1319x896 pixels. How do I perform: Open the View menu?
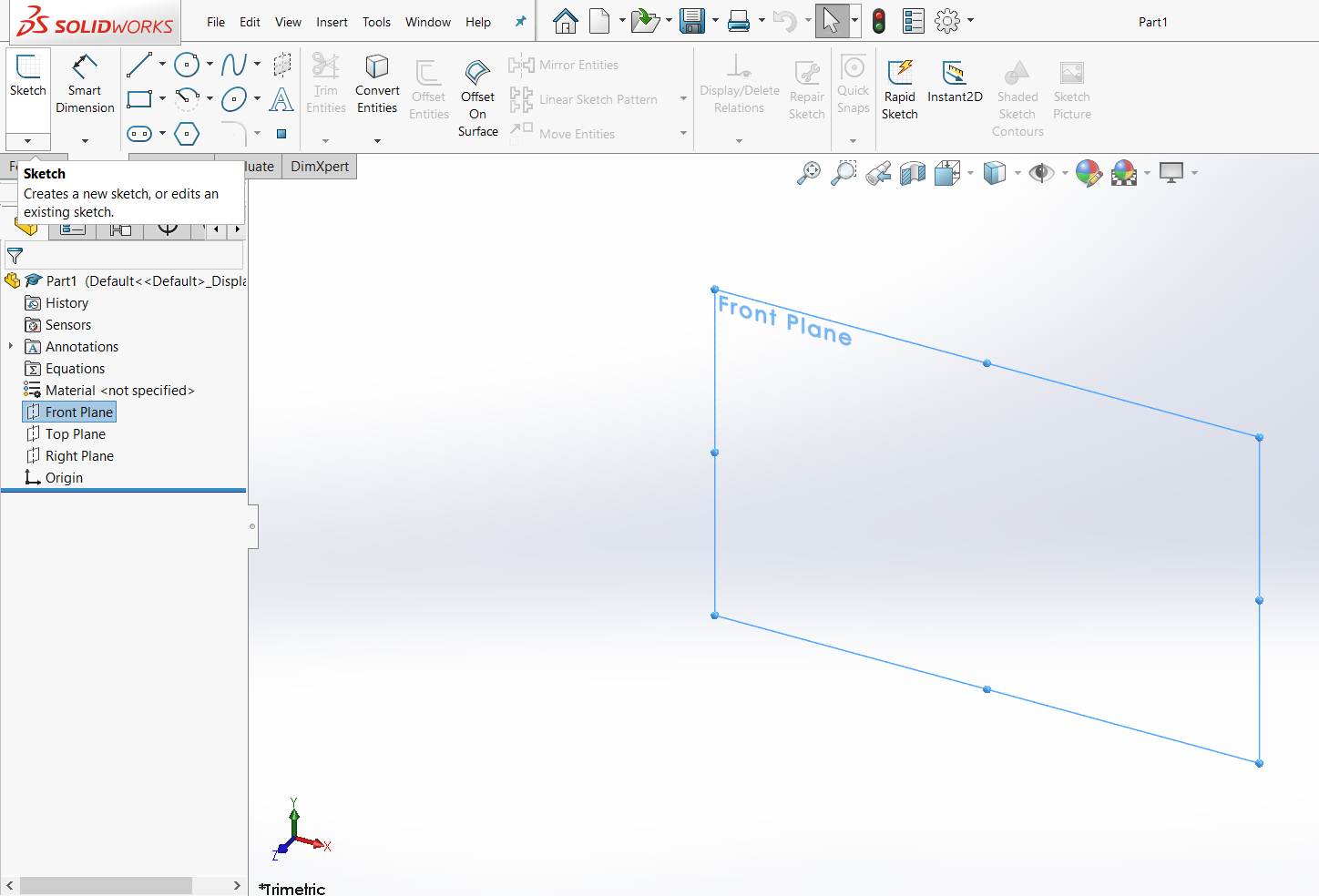pyautogui.click(x=288, y=22)
